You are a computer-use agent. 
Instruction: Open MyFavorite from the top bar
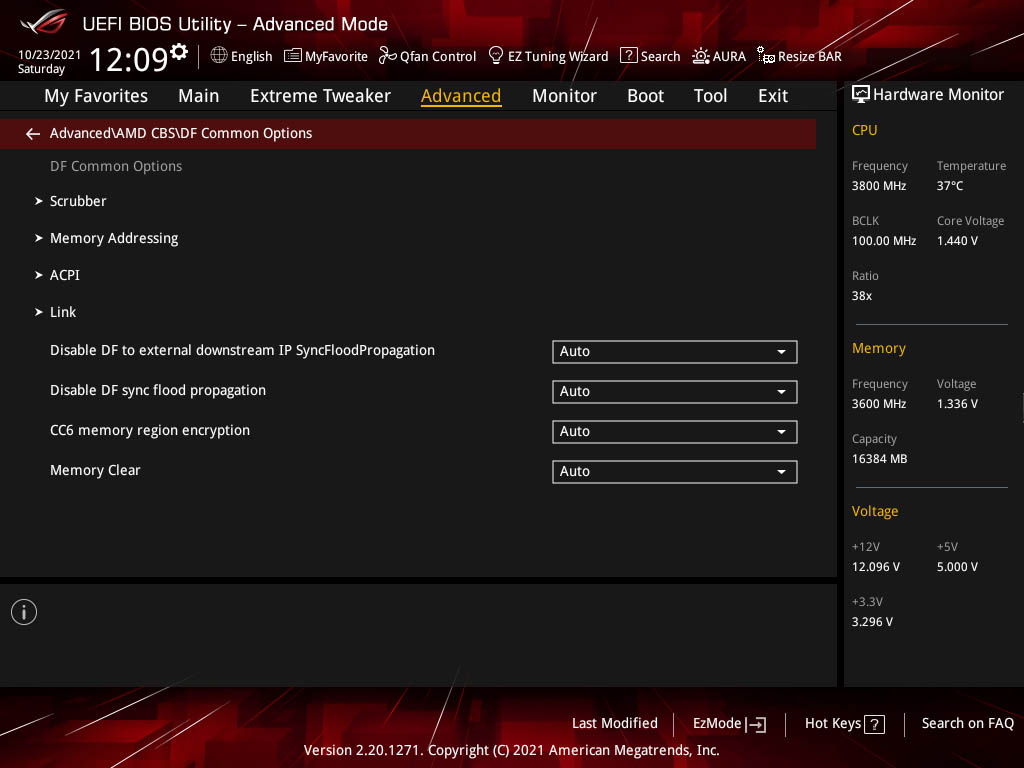(x=336, y=56)
